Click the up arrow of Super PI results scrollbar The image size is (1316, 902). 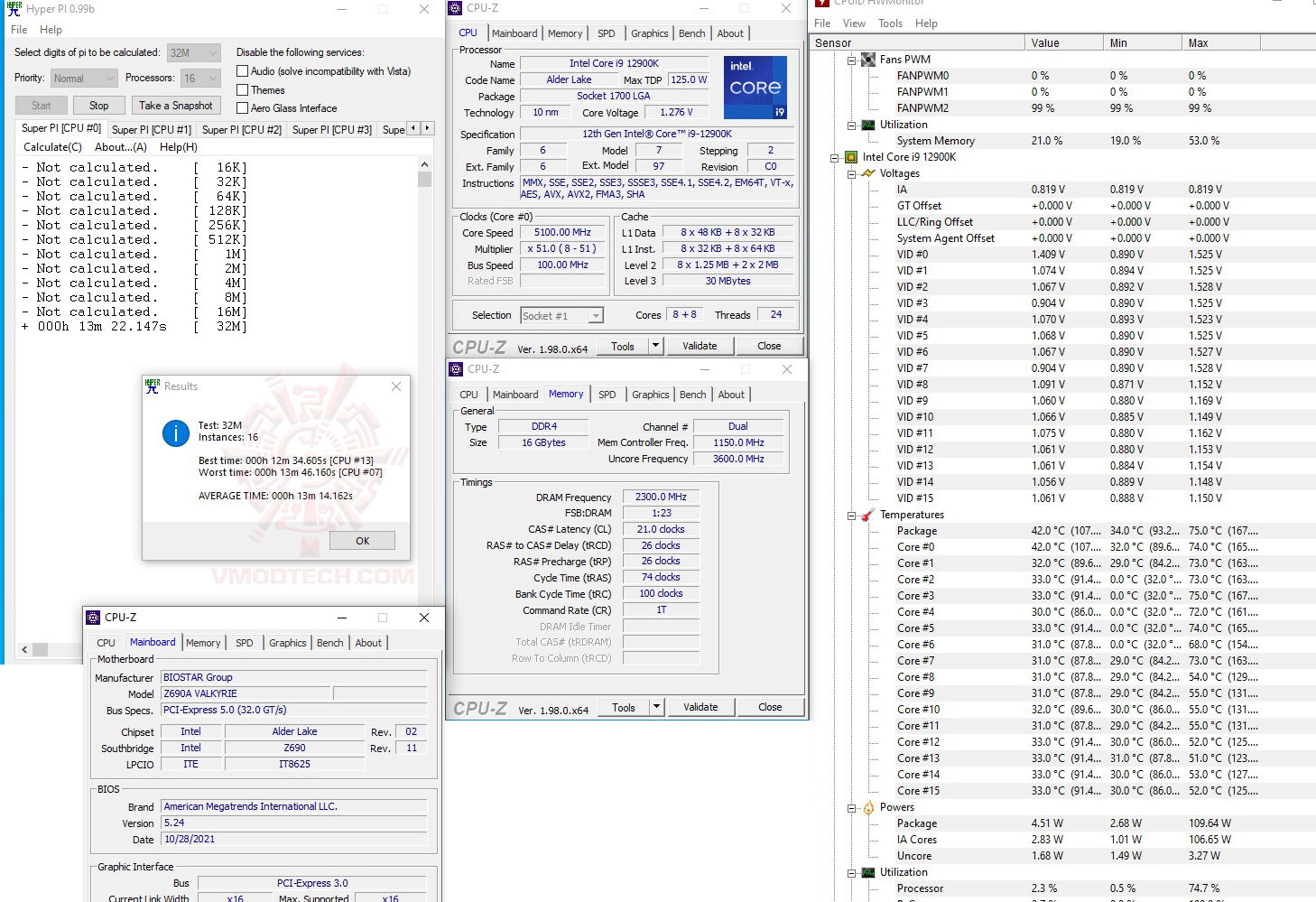pyautogui.click(x=425, y=165)
